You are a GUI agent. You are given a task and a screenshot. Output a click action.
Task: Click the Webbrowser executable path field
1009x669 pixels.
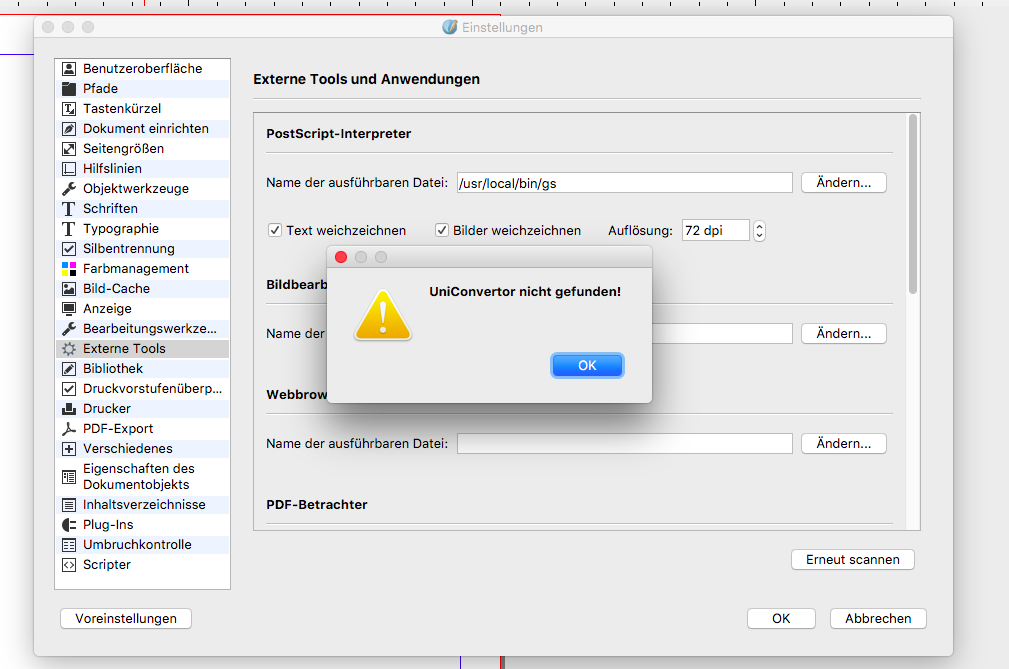(624, 443)
